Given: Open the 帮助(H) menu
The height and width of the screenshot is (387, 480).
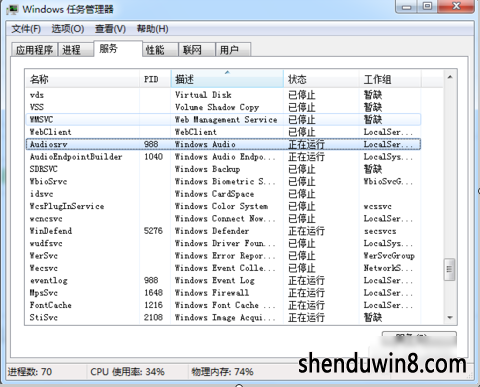Looking at the screenshot, I should (153, 29).
